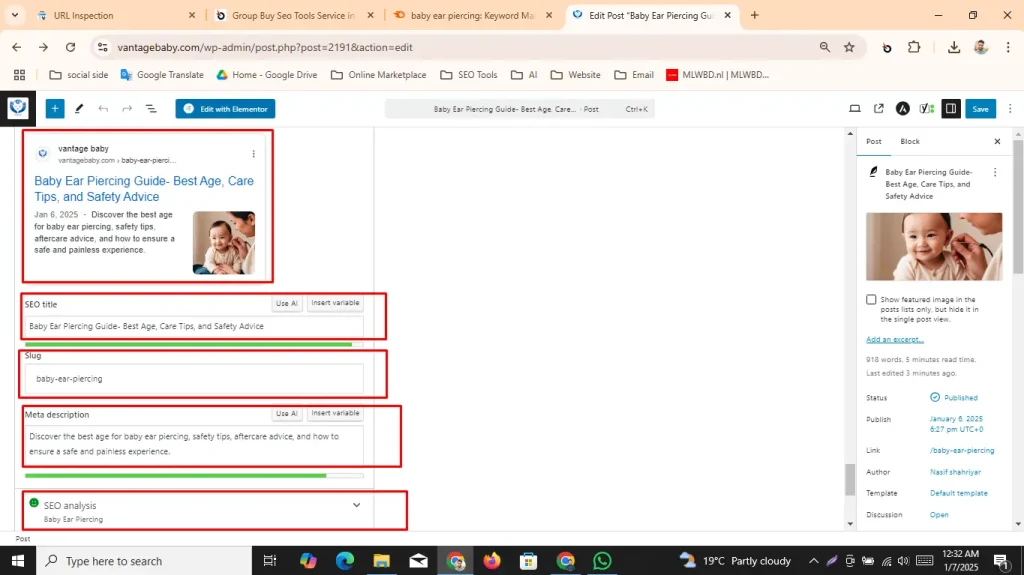
Task: Open the Astra settings icon
Action: point(903,109)
